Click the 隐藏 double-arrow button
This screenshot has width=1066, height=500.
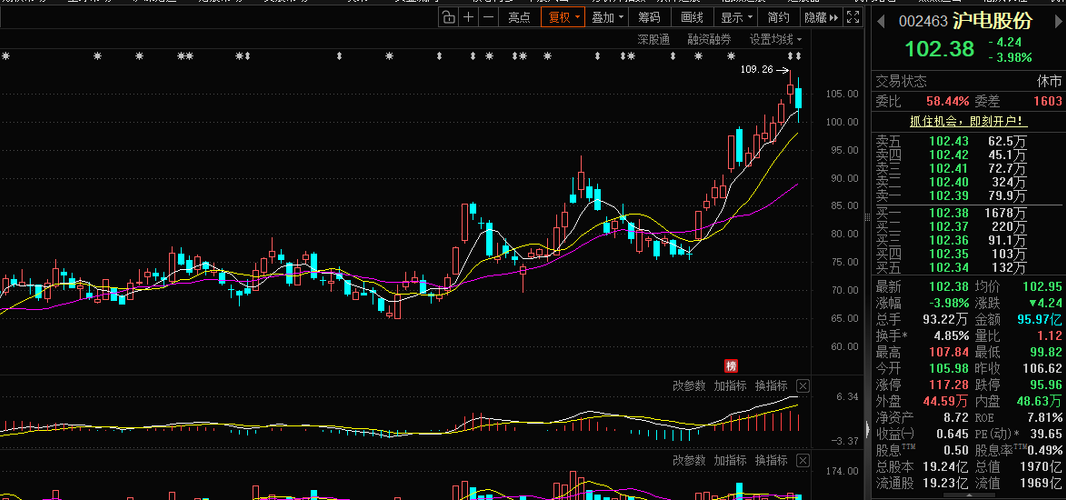point(821,18)
